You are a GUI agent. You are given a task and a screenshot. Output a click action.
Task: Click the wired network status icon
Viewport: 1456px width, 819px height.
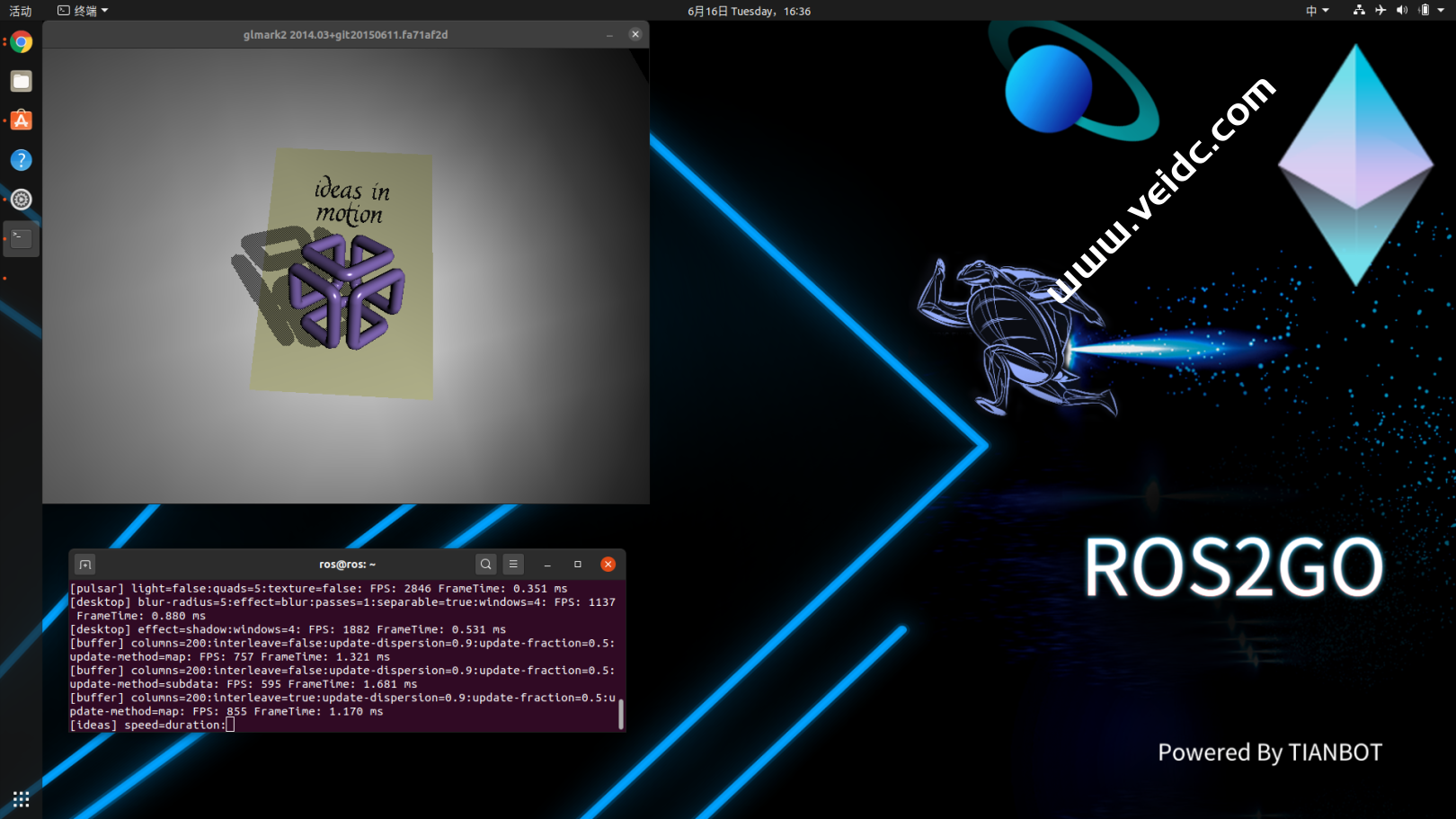[x=1358, y=11]
